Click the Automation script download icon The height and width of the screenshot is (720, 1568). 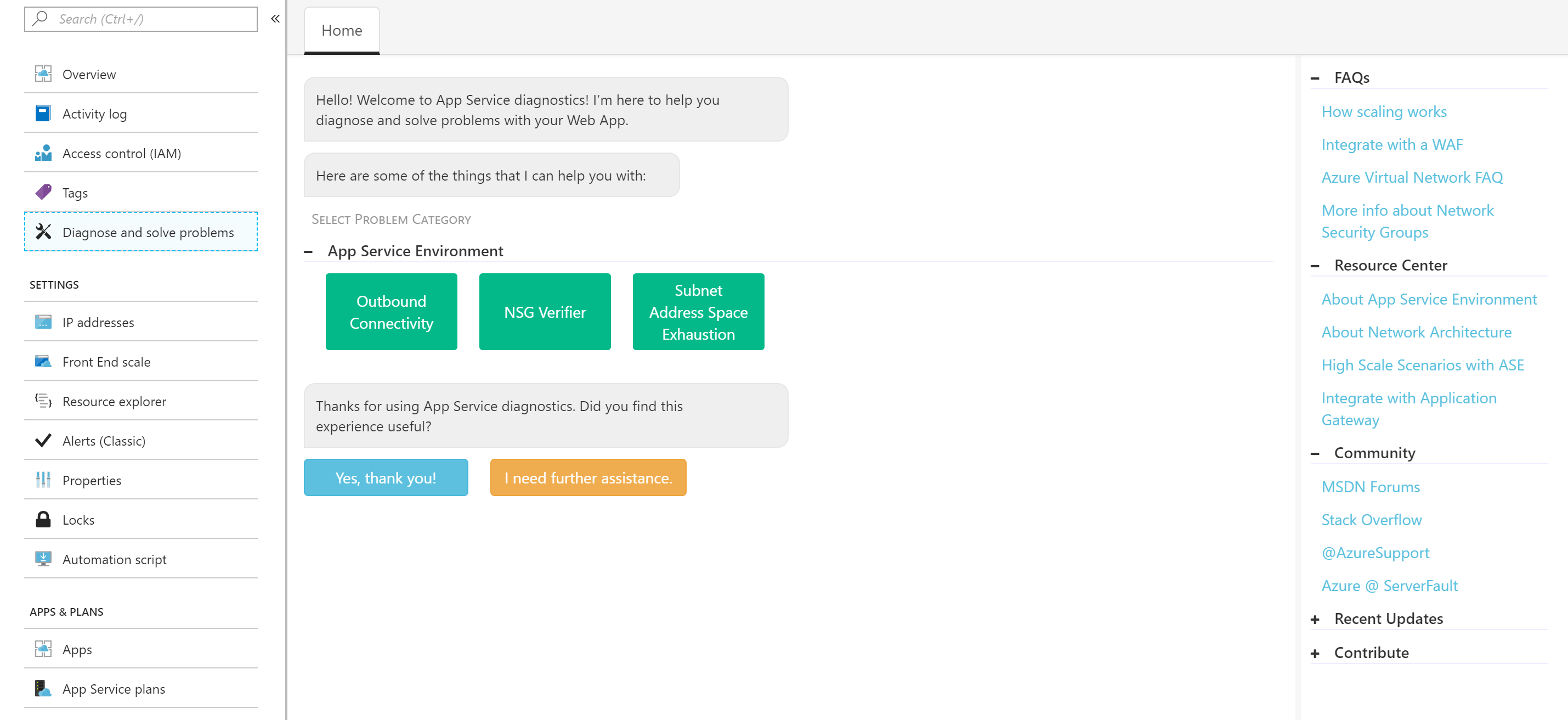[43, 559]
